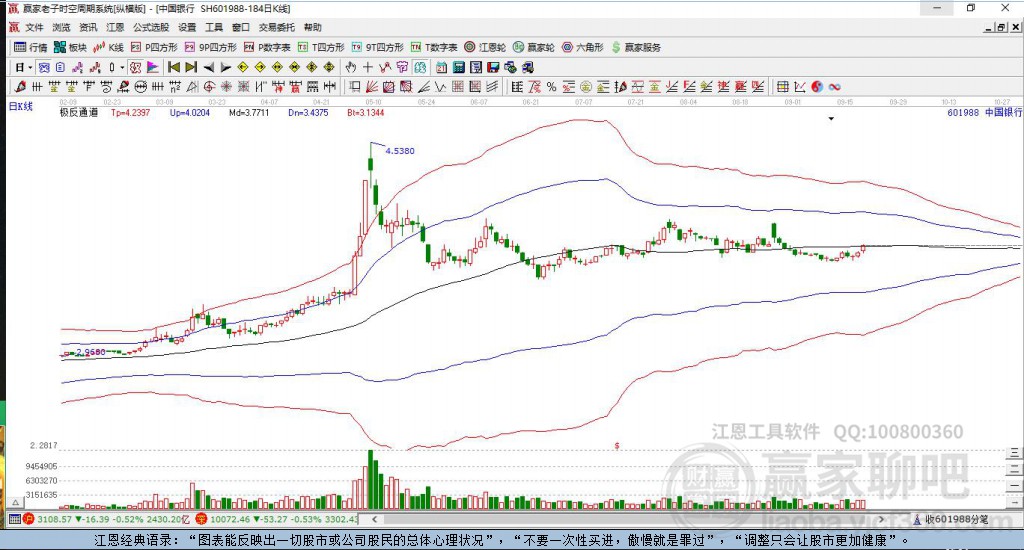Image resolution: width=1024 pixels, height=550 pixels.
Task: Open the 公式选股 menu
Action: click(x=151, y=27)
